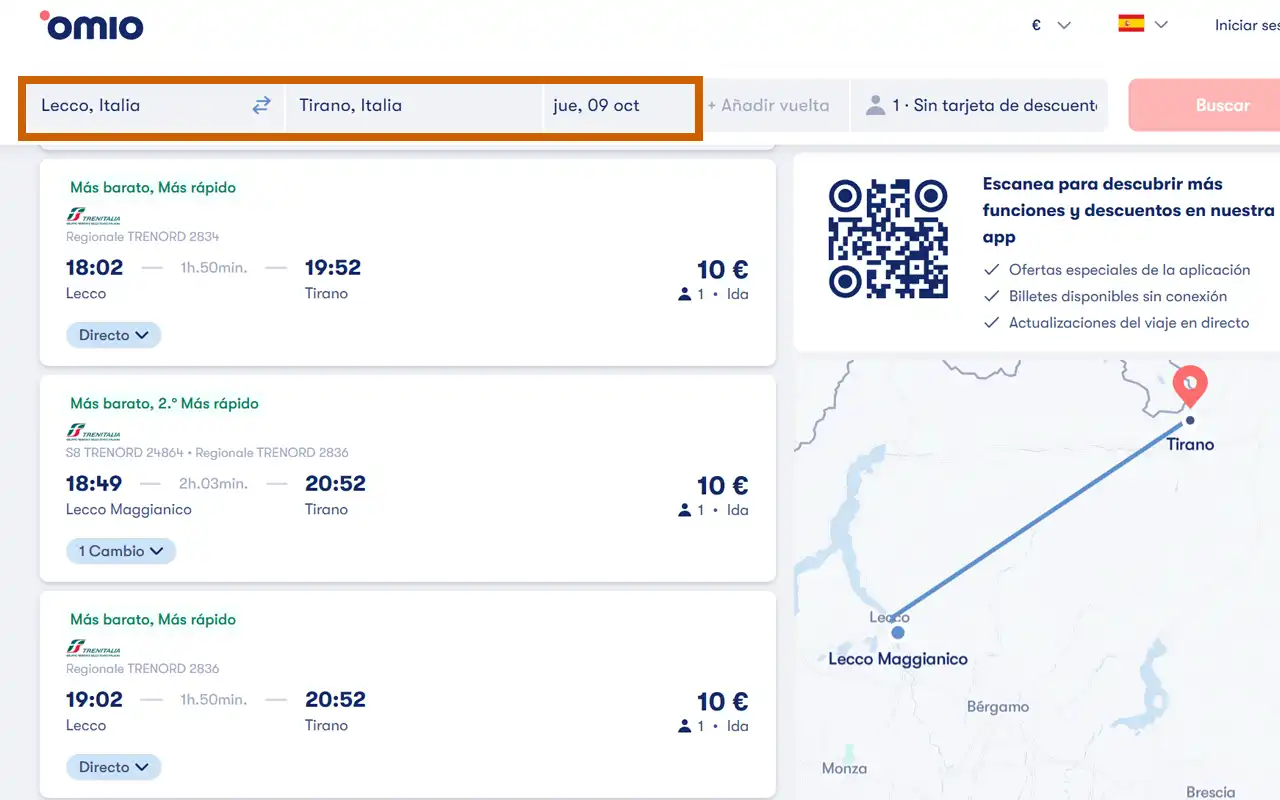Click Añadir vuelta to add return
The height and width of the screenshot is (800, 1280).
point(768,105)
